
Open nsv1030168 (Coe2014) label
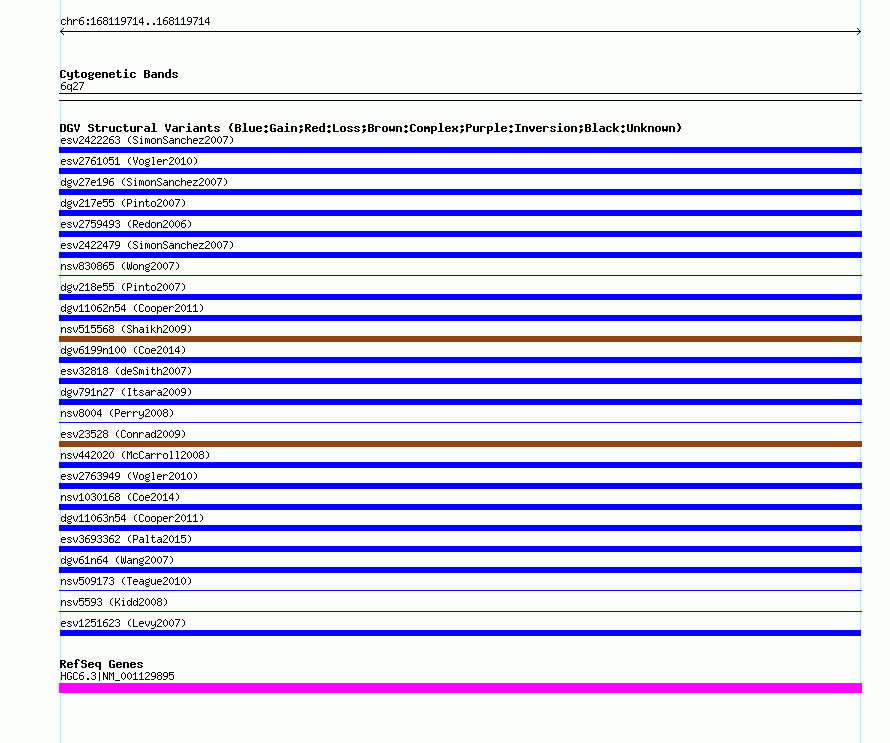click(120, 497)
